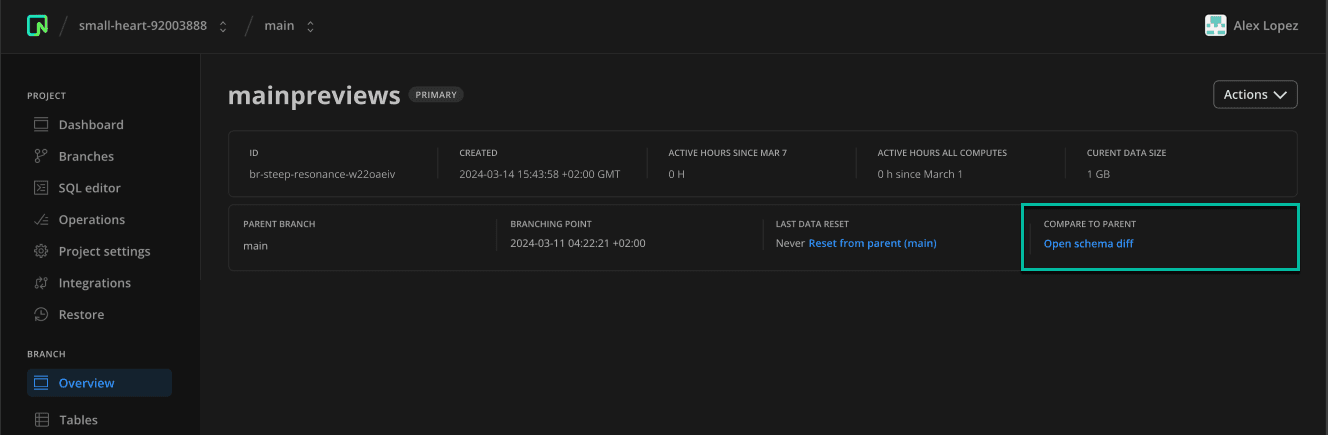The width and height of the screenshot is (1328, 435).
Task: Click the Project settings gear icon
Action: coord(41,251)
